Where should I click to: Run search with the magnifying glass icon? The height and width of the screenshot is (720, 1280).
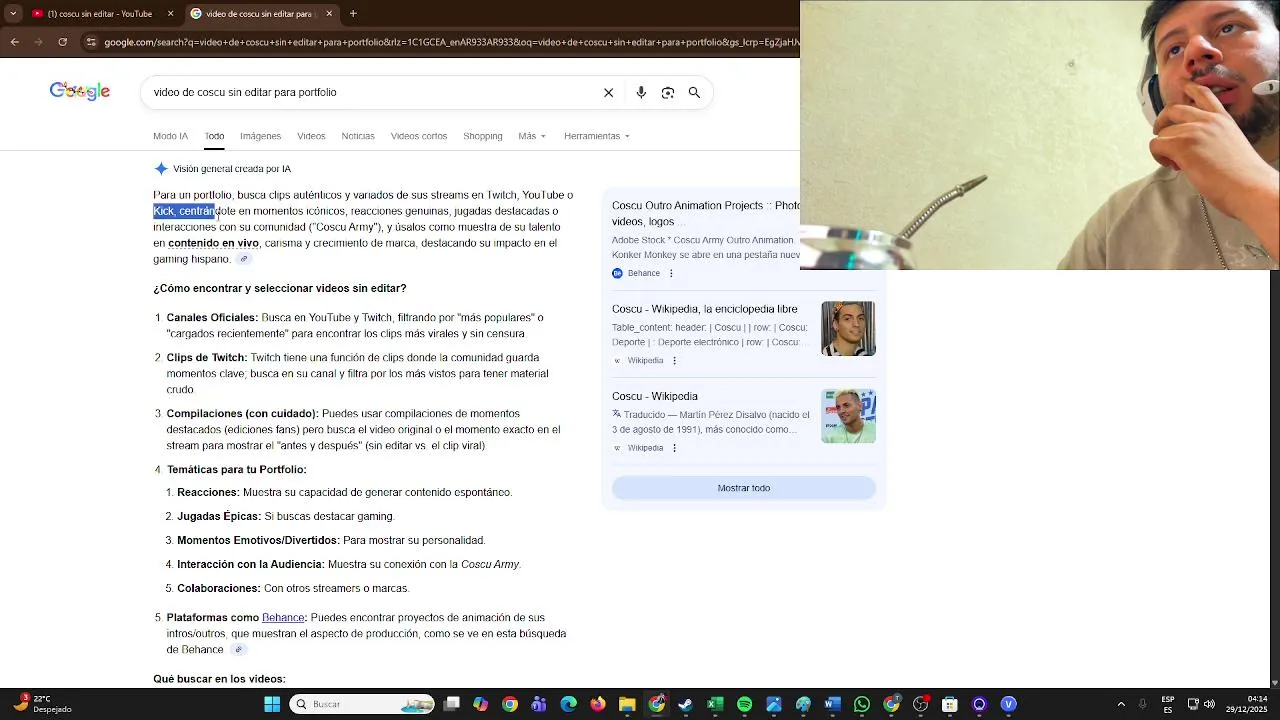(694, 92)
